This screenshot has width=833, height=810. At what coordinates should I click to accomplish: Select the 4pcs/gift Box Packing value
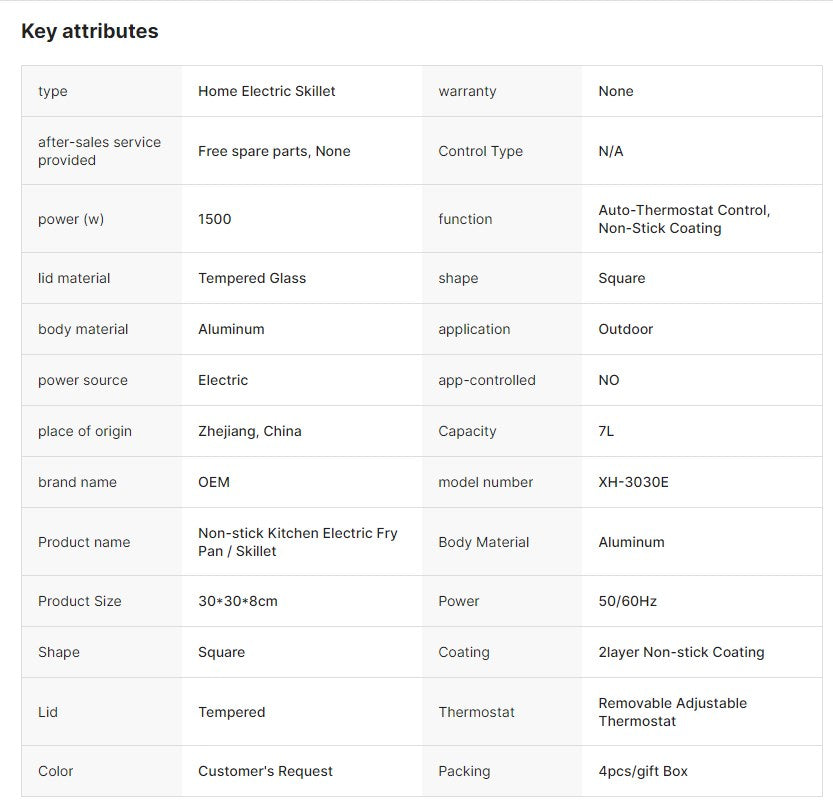point(643,771)
